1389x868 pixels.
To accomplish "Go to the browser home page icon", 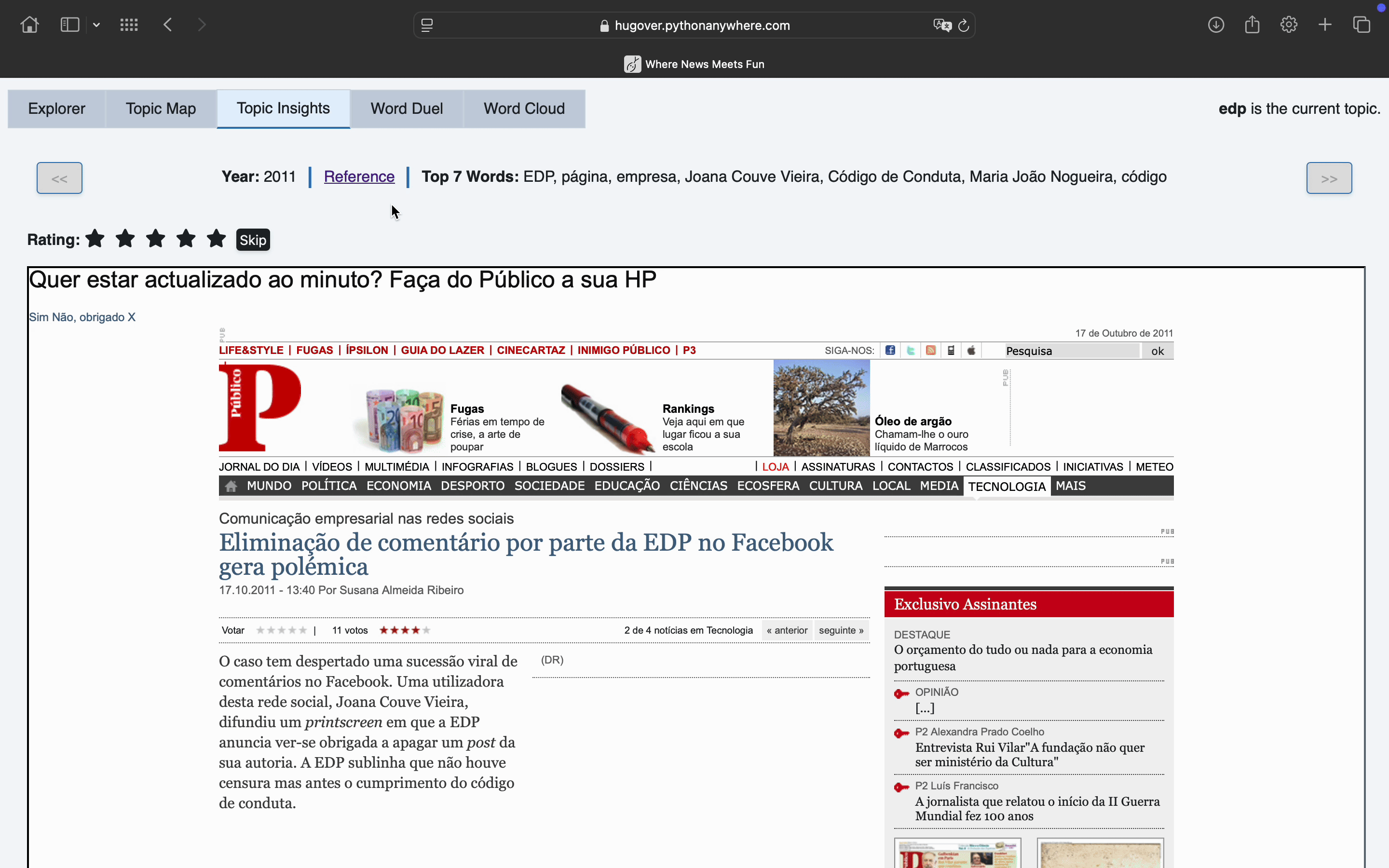I will (29, 25).
